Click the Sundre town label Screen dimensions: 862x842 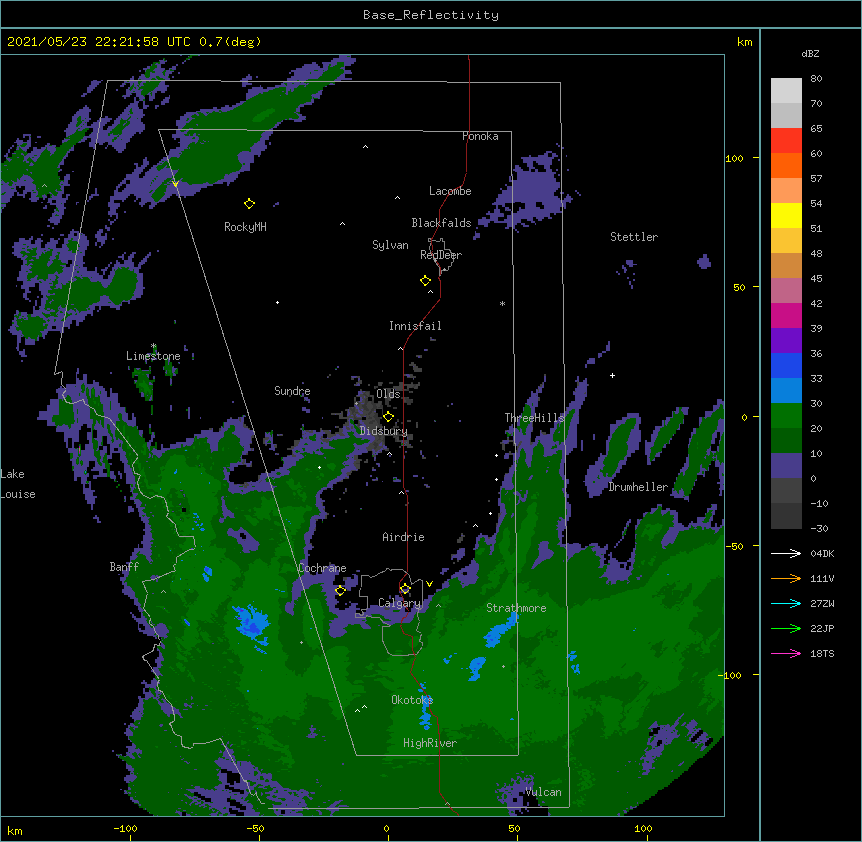point(292,391)
